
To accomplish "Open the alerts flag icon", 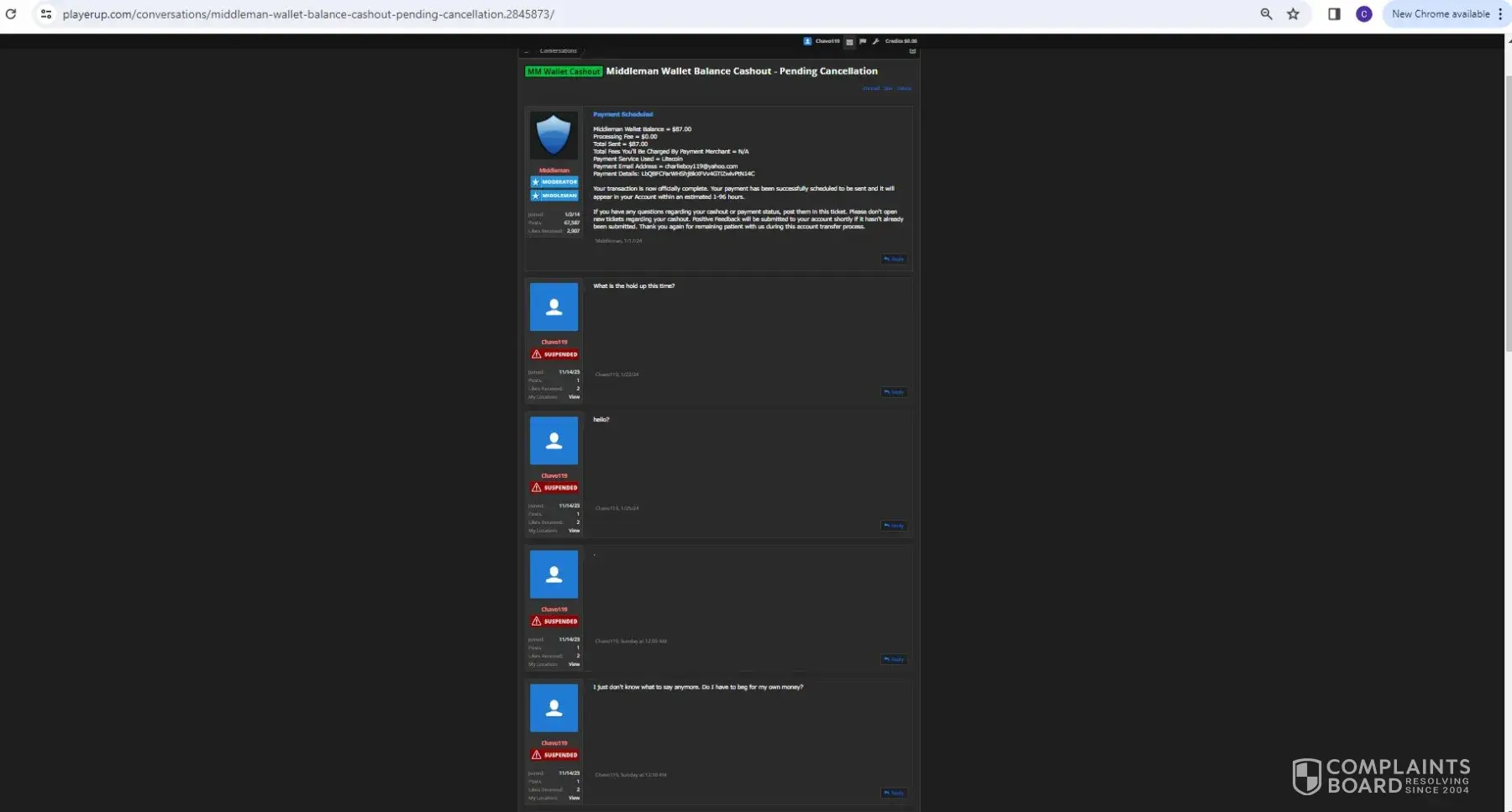I will click(863, 41).
